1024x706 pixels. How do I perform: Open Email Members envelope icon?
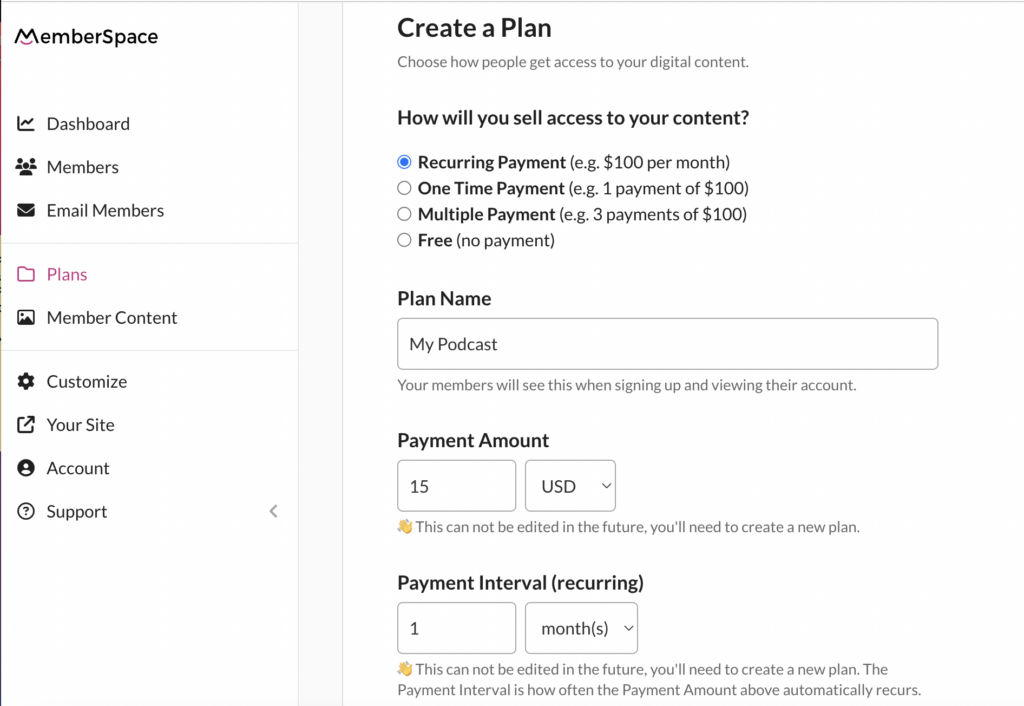(28, 210)
